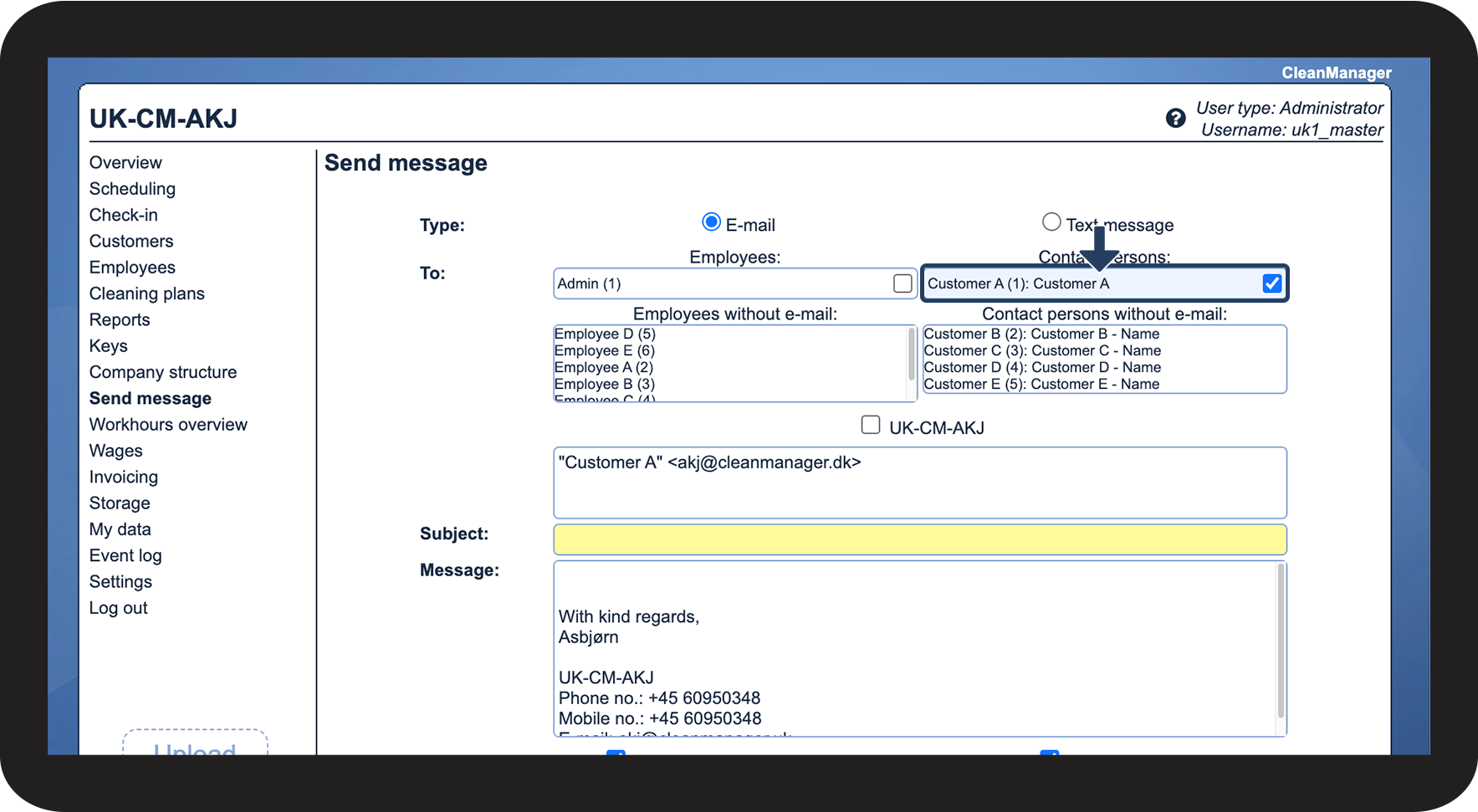
Task: Uncheck the Customer A (1) contact checkbox
Action: [1272, 283]
